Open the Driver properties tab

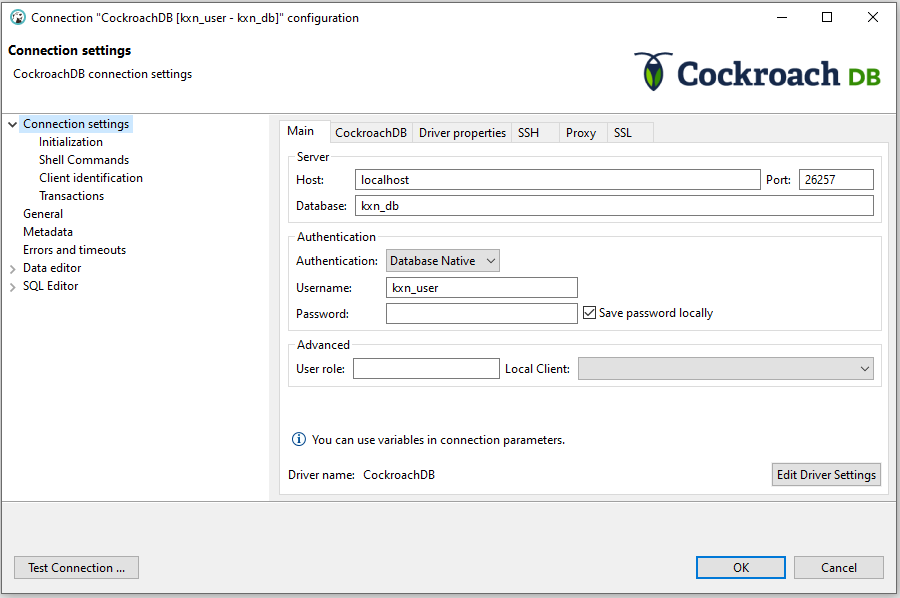tap(462, 133)
